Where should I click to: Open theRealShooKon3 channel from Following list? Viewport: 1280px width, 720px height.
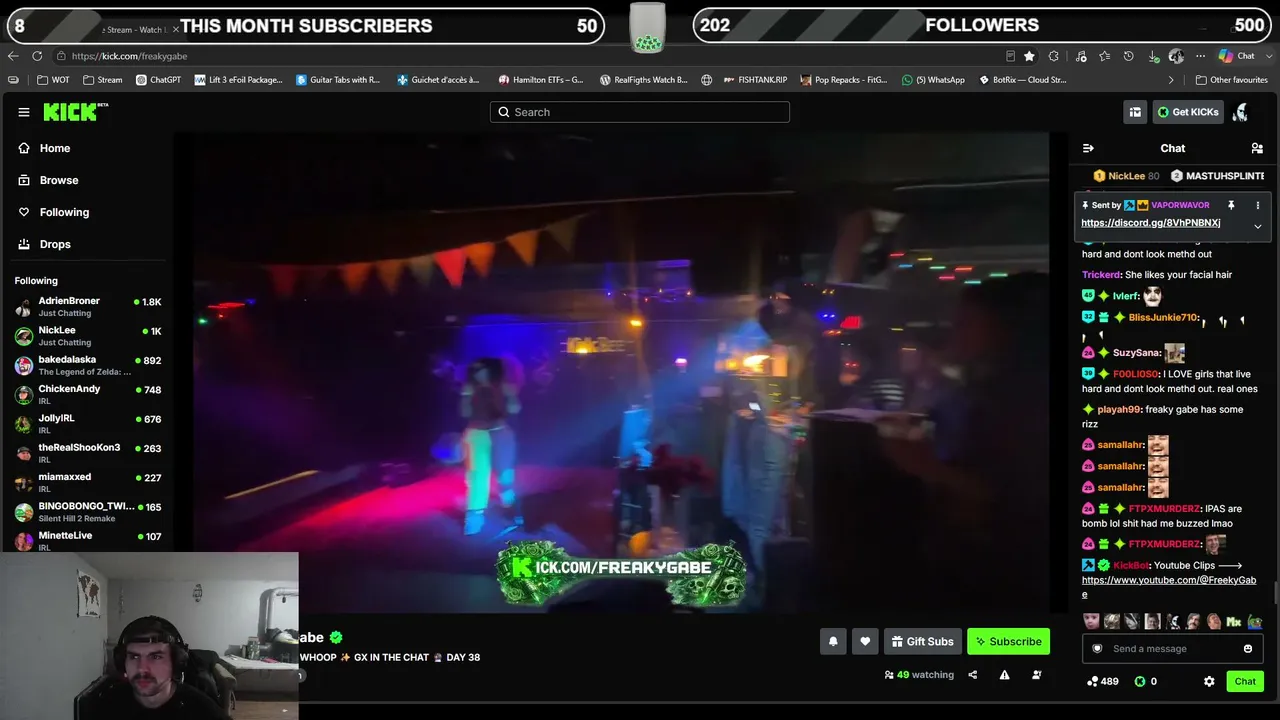pyautogui.click(x=88, y=453)
